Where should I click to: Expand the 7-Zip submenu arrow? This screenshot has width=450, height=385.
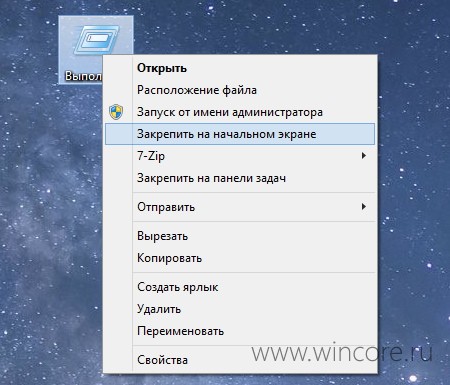364,156
